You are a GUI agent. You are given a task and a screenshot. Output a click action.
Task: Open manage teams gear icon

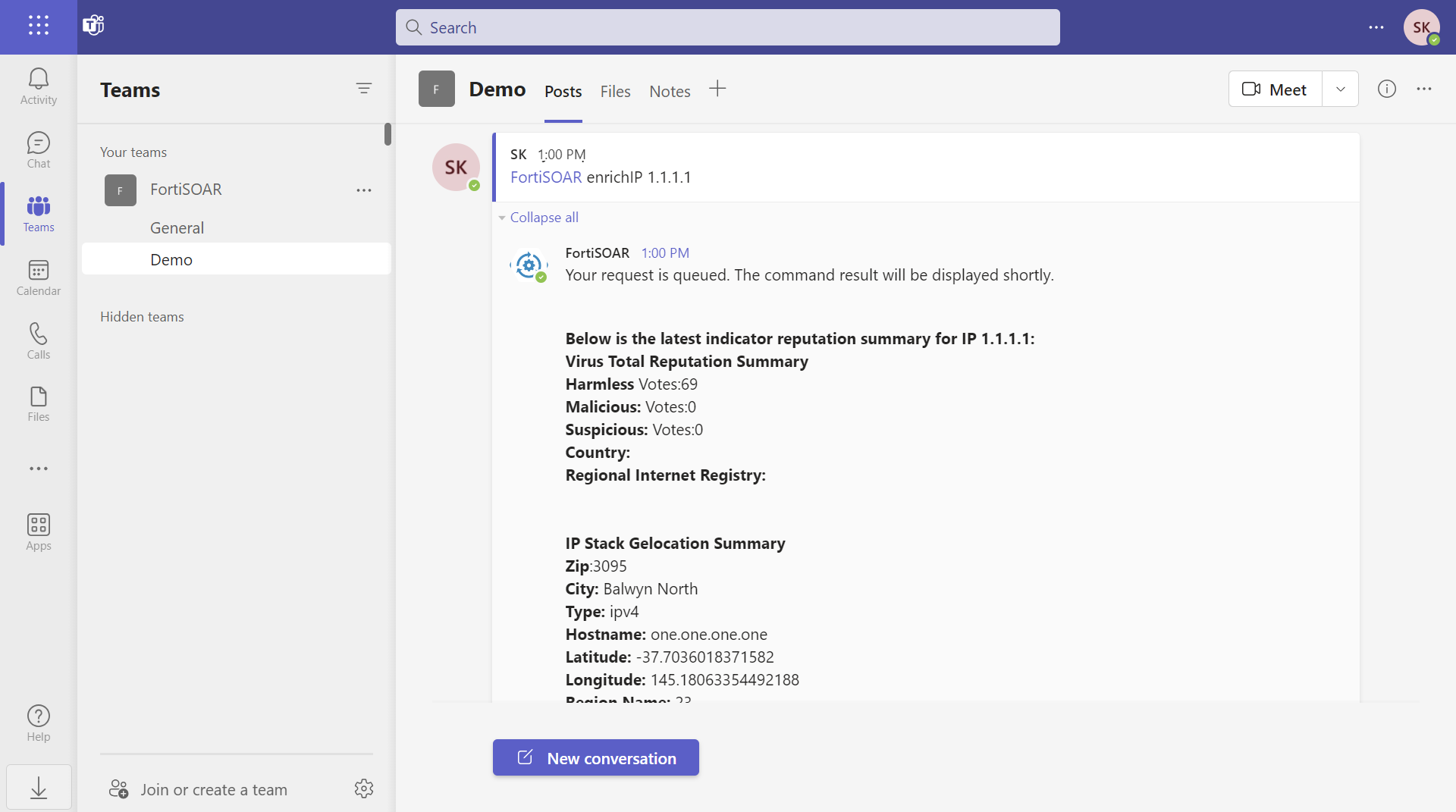tap(364, 788)
